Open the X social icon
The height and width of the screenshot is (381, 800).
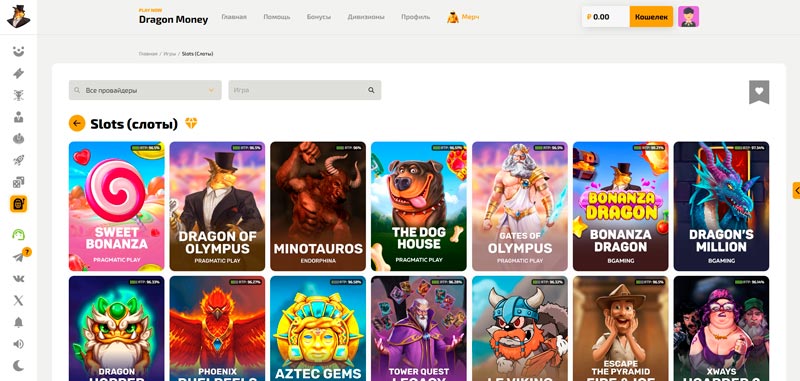point(18,300)
